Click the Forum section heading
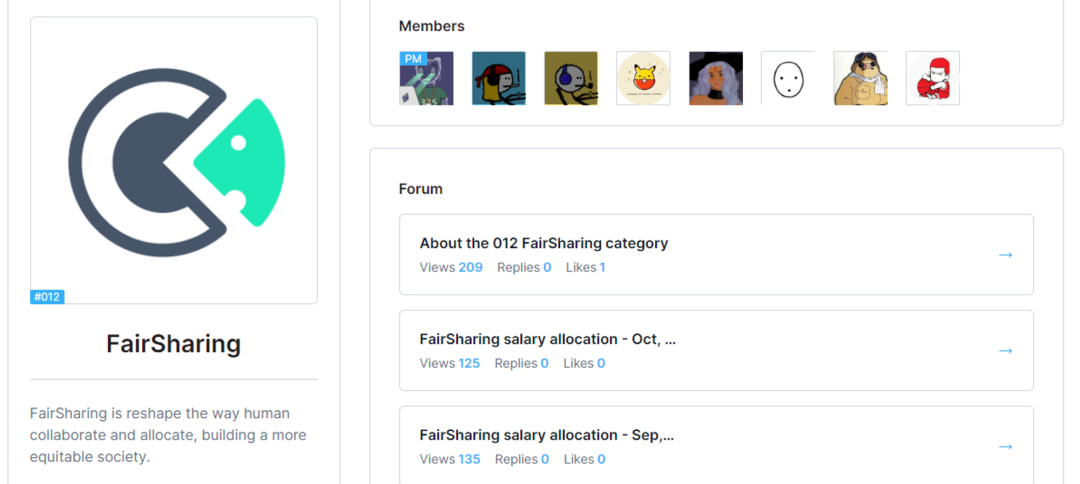Viewport: 1080px width, 484px height. [x=420, y=189]
